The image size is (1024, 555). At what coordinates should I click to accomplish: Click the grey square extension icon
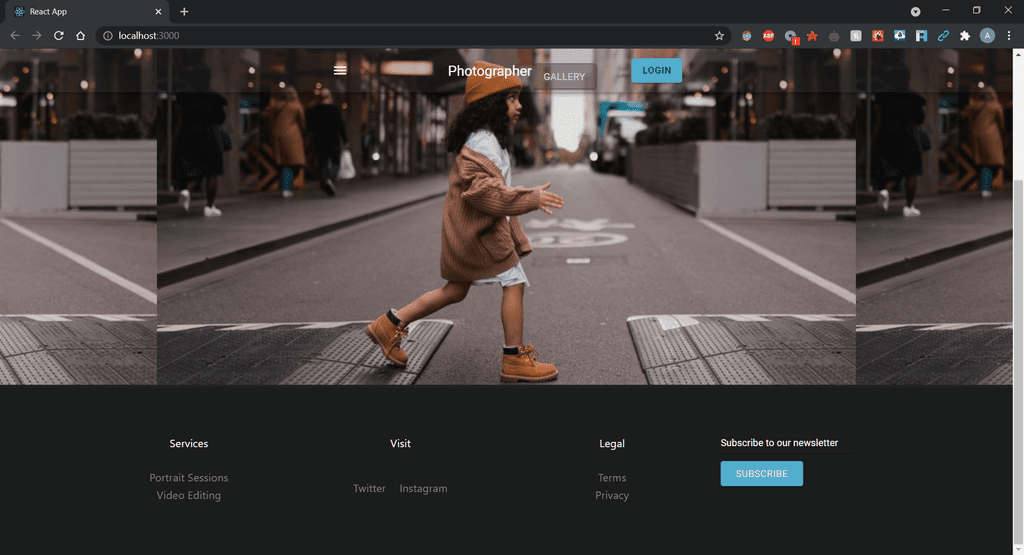856,36
